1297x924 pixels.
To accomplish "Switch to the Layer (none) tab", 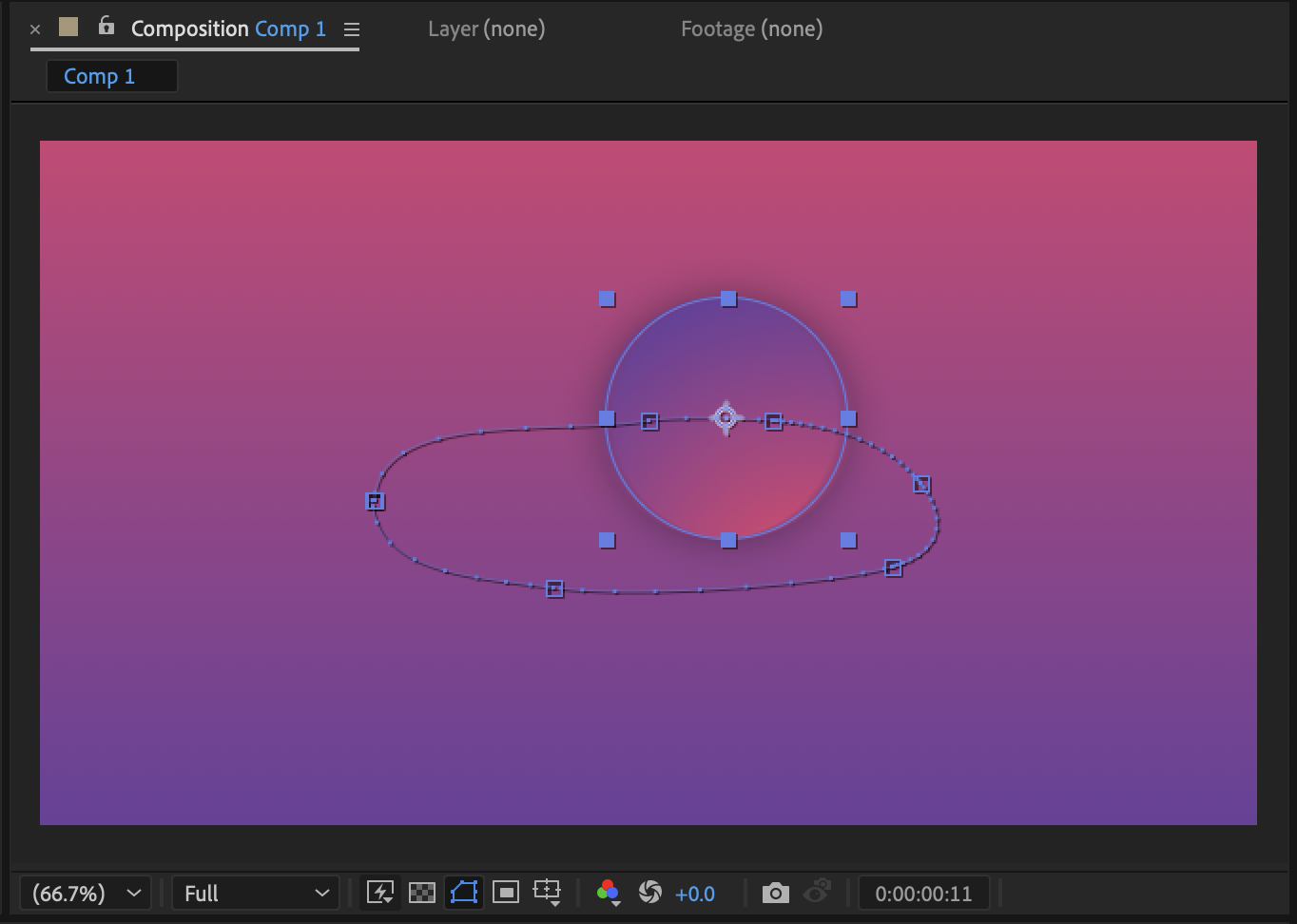I will tap(486, 29).
